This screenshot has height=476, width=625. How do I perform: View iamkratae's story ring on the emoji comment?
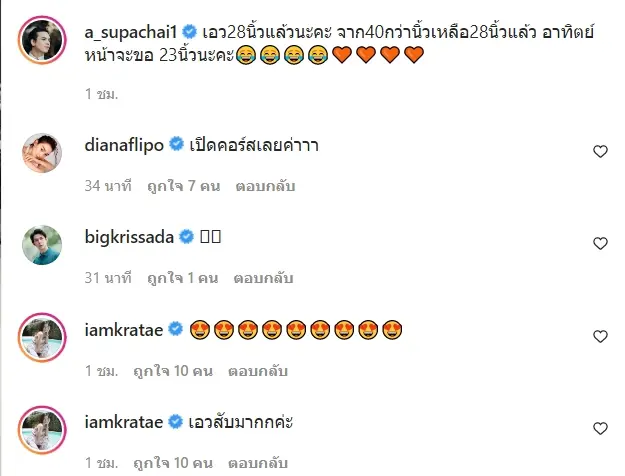(x=42, y=337)
